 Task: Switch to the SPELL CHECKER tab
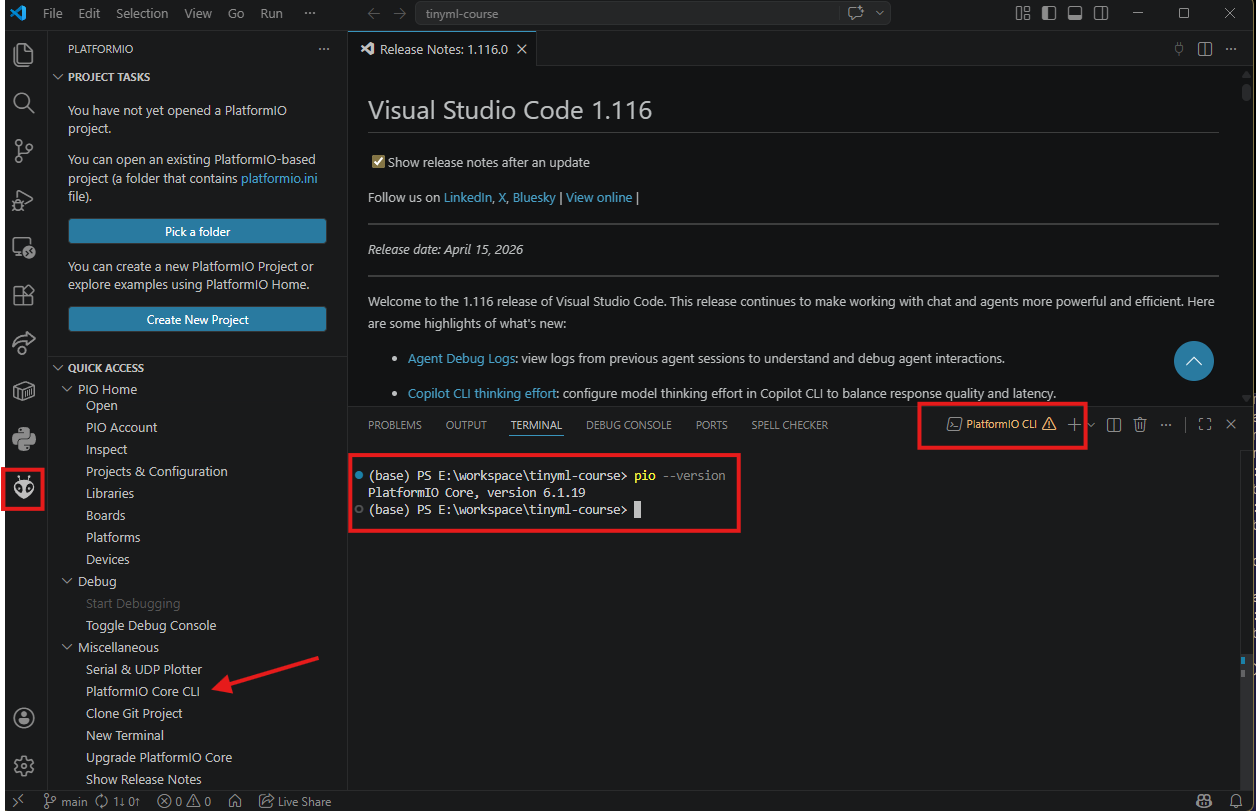(790, 425)
